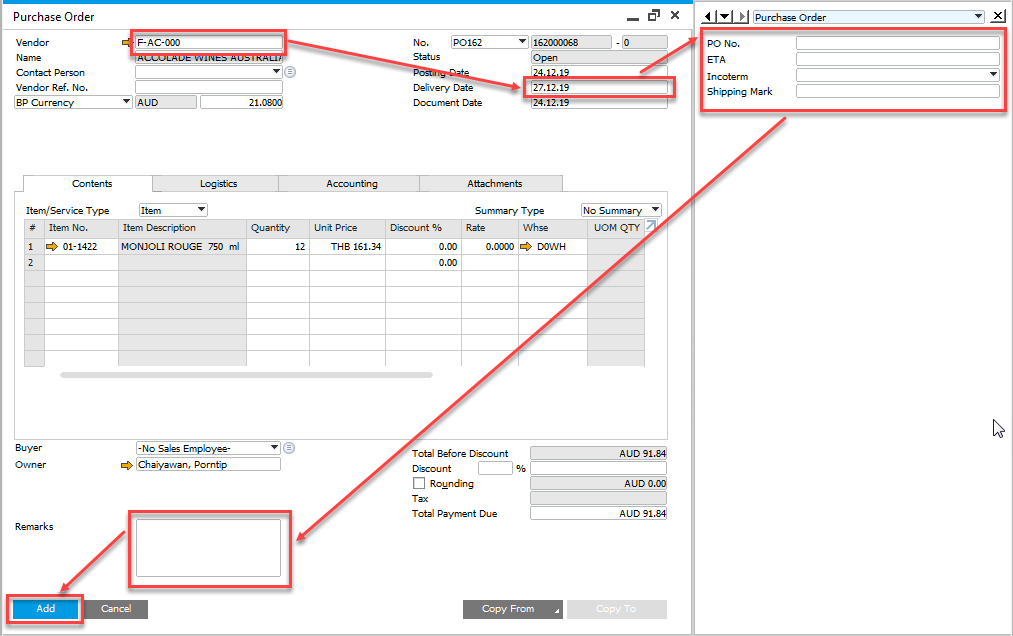Minimize the Purchase Order window
The height and width of the screenshot is (636, 1013).
click(x=632, y=17)
